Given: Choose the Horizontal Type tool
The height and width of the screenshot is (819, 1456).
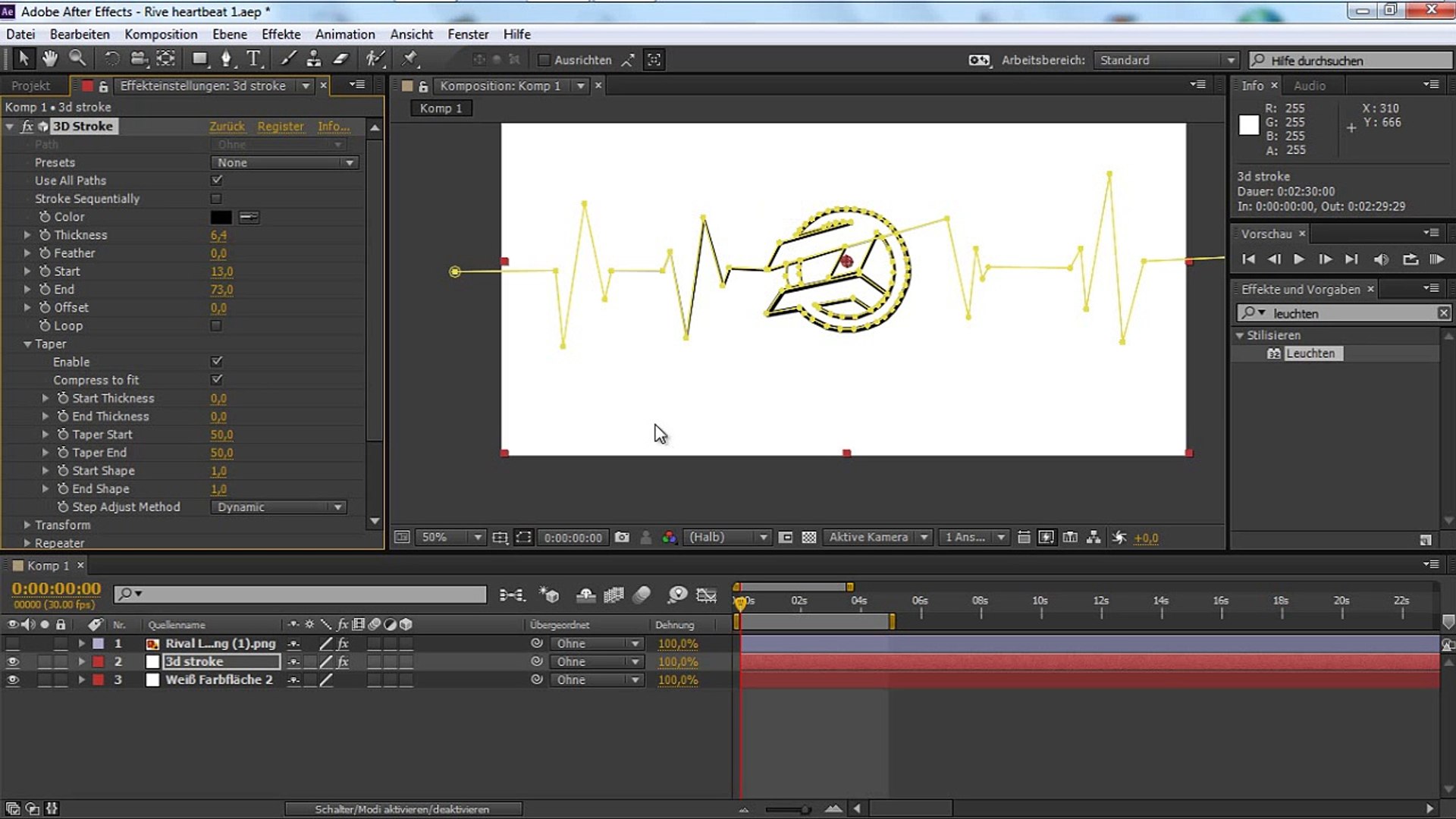Looking at the screenshot, I should coord(254,58).
